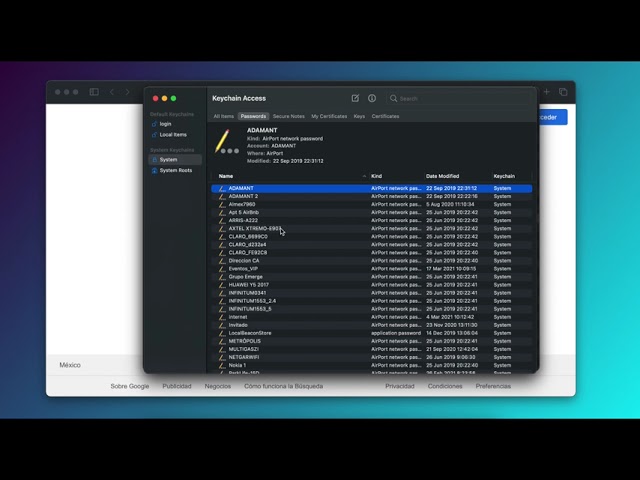The height and width of the screenshot is (480, 640).
Task: Switch to the All Items tab
Action: (x=224, y=116)
